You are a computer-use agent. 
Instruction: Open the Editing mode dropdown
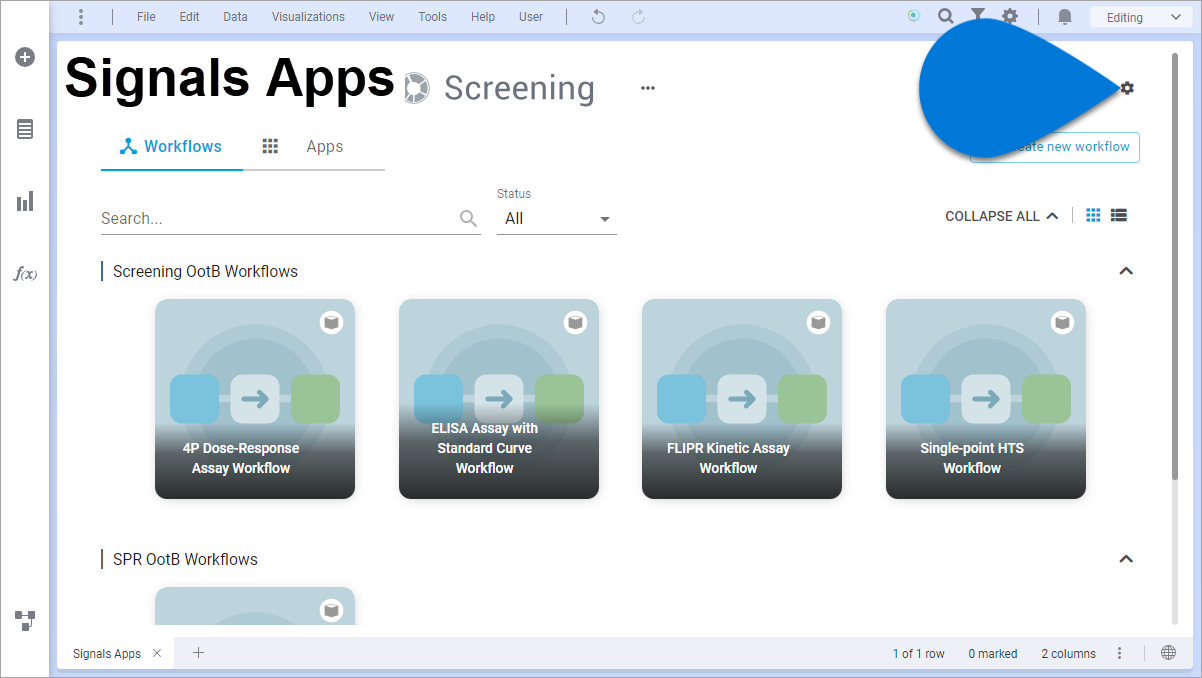click(x=1139, y=17)
